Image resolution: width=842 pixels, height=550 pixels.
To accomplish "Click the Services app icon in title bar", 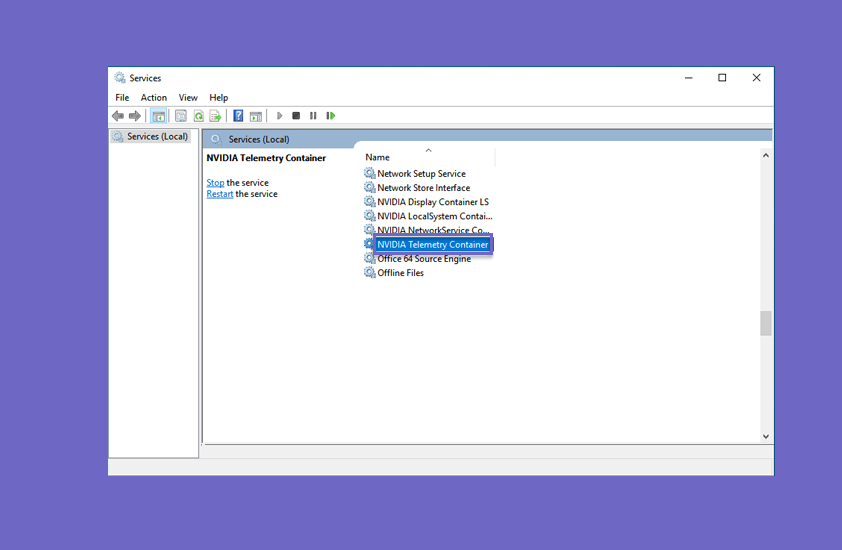I will pyautogui.click(x=120, y=78).
